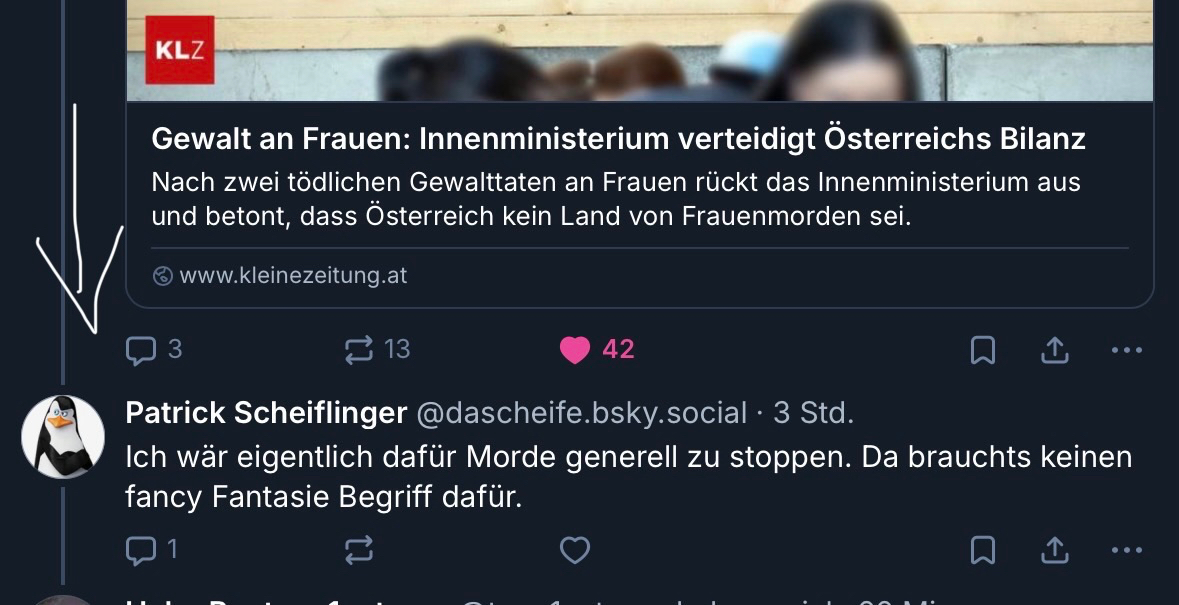This screenshot has height=605, width=1179.
Task: Open Patrick Scheiflinger's penguin avatar
Action: point(63,436)
